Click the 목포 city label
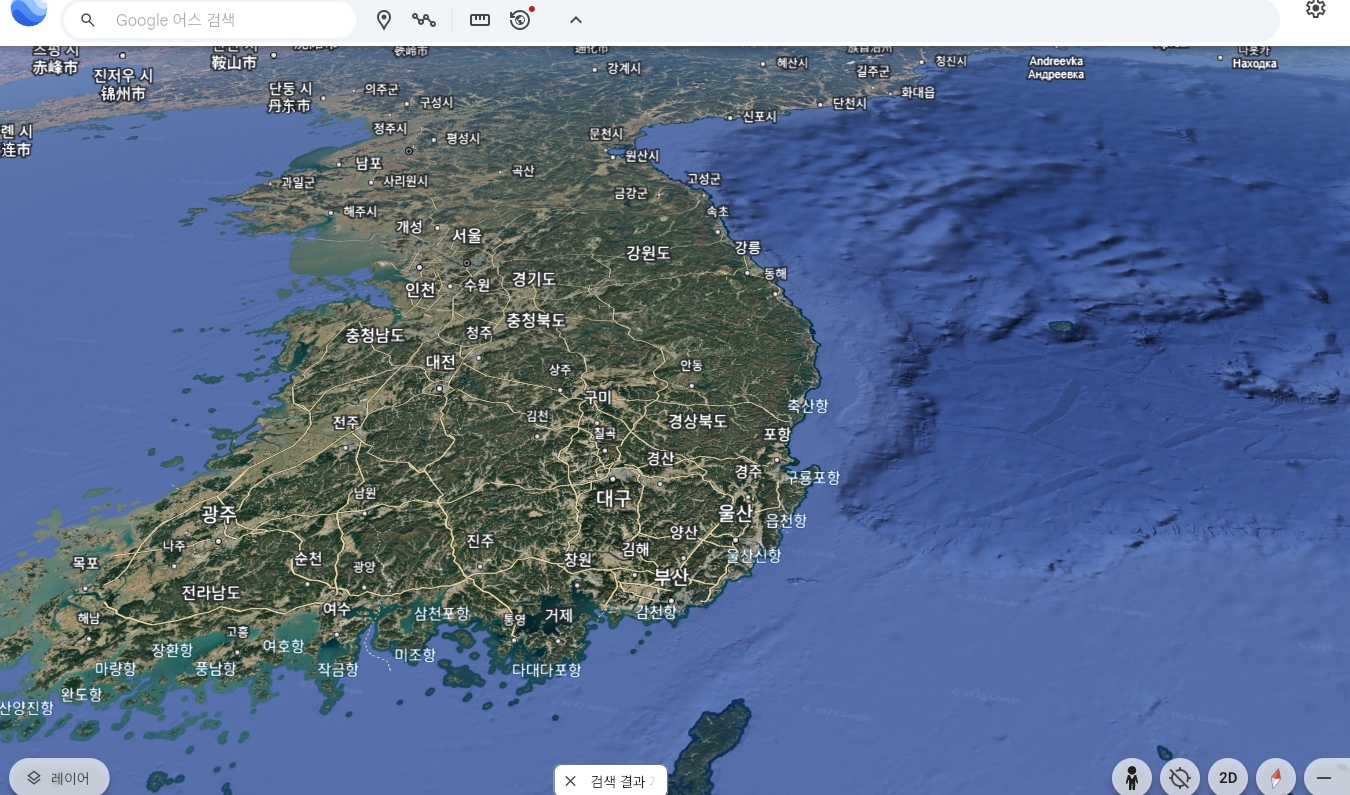1350x795 pixels. 86,563
